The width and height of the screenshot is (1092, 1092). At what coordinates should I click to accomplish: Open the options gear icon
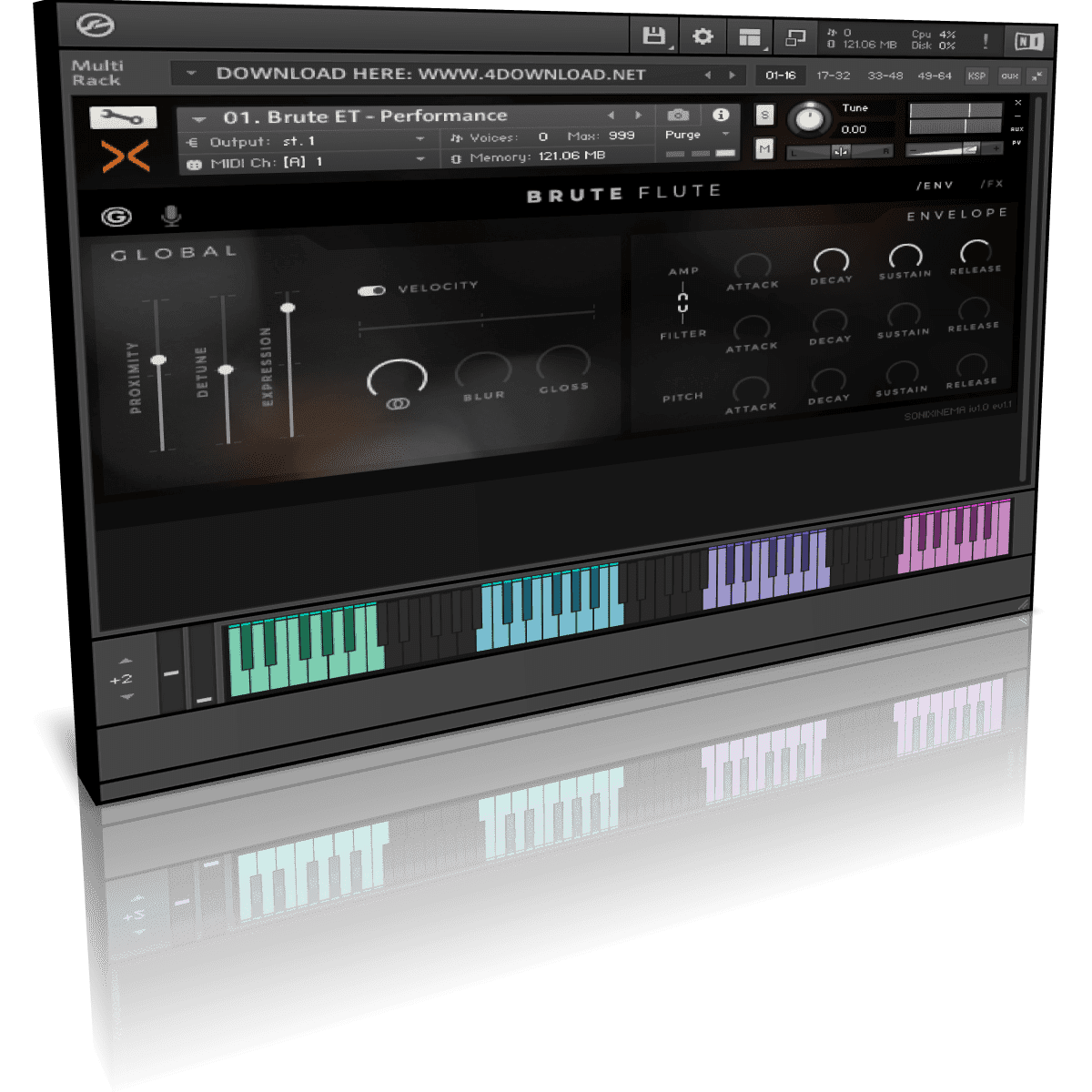[x=703, y=36]
